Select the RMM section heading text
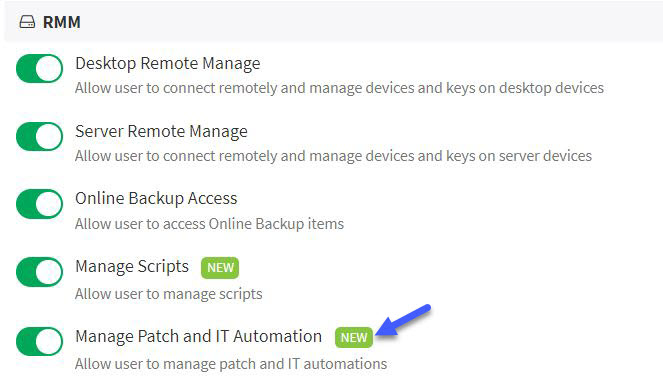 [x=62, y=22]
